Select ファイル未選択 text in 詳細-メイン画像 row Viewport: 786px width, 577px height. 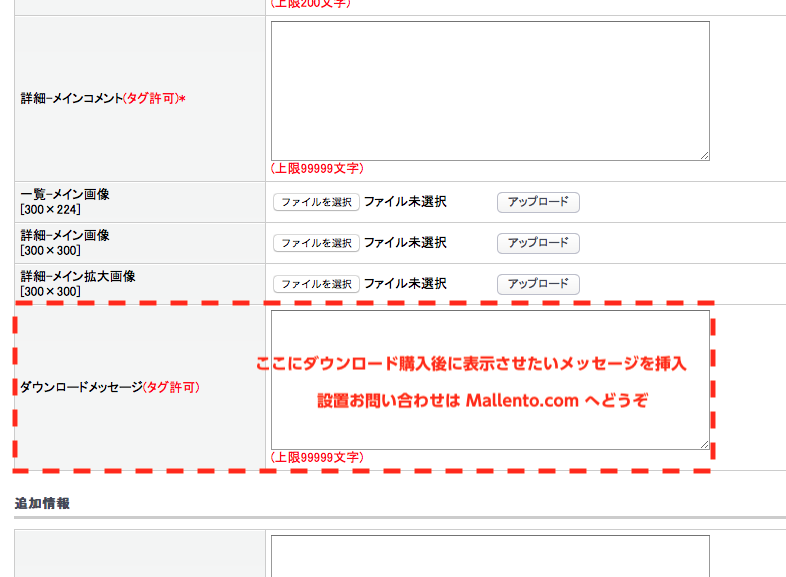coord(405,243)
